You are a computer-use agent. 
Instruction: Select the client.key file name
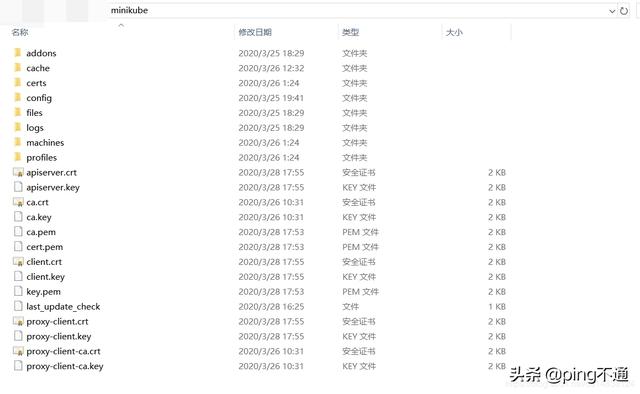[x=46, y=277]
